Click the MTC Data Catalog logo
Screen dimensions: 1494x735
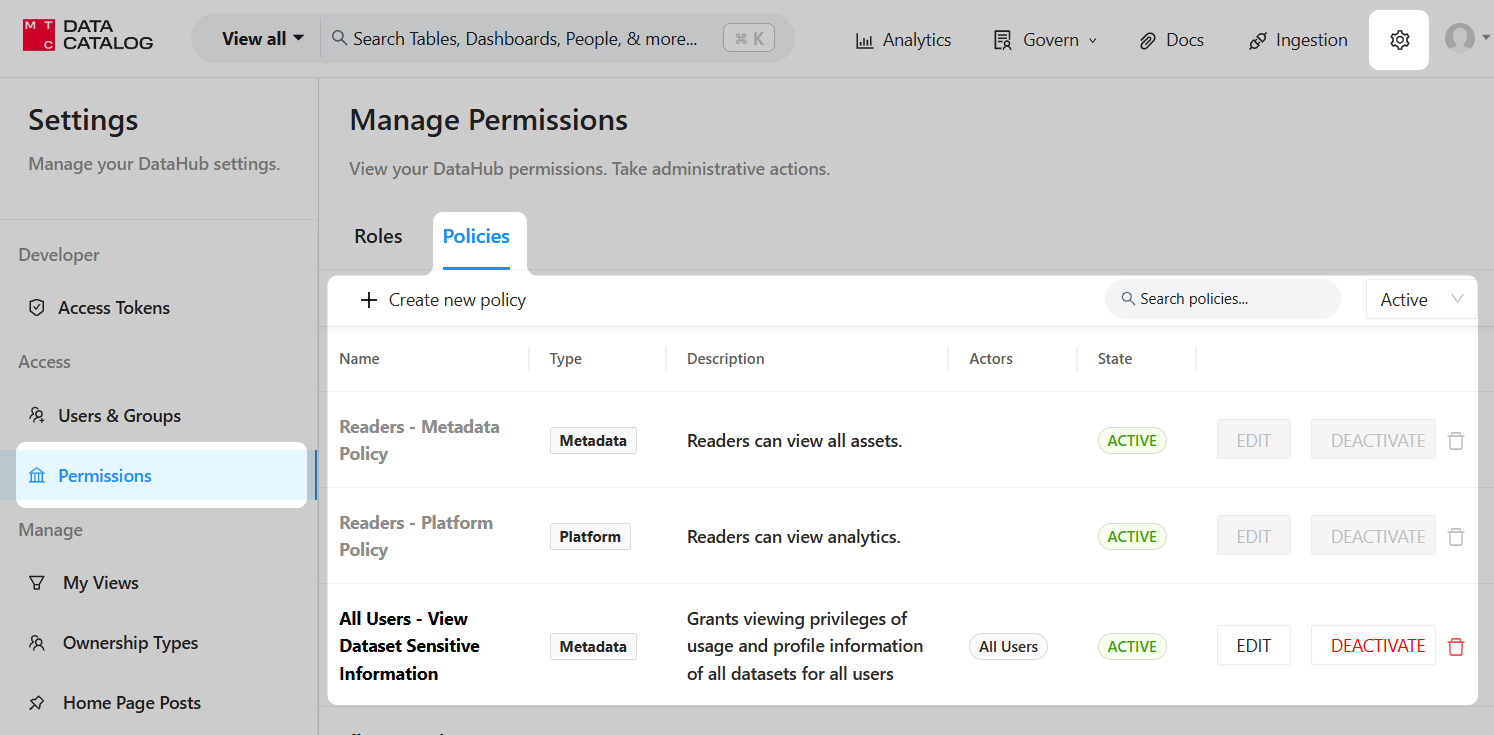click(x=88, y=35)
